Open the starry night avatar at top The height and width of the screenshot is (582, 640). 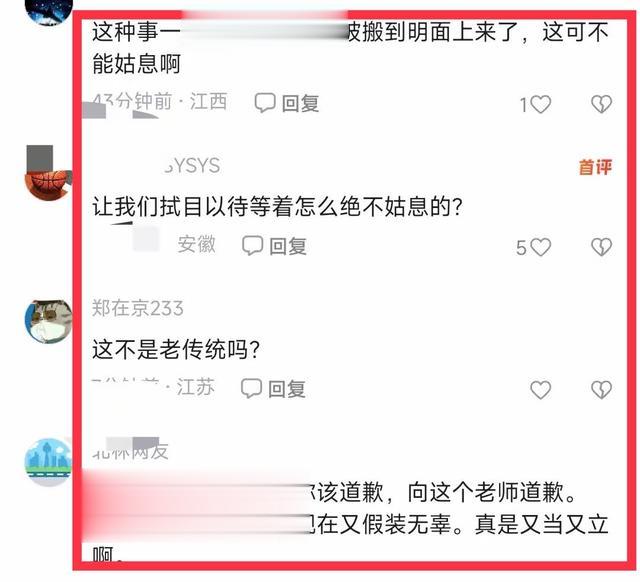[x=49, y=12]
